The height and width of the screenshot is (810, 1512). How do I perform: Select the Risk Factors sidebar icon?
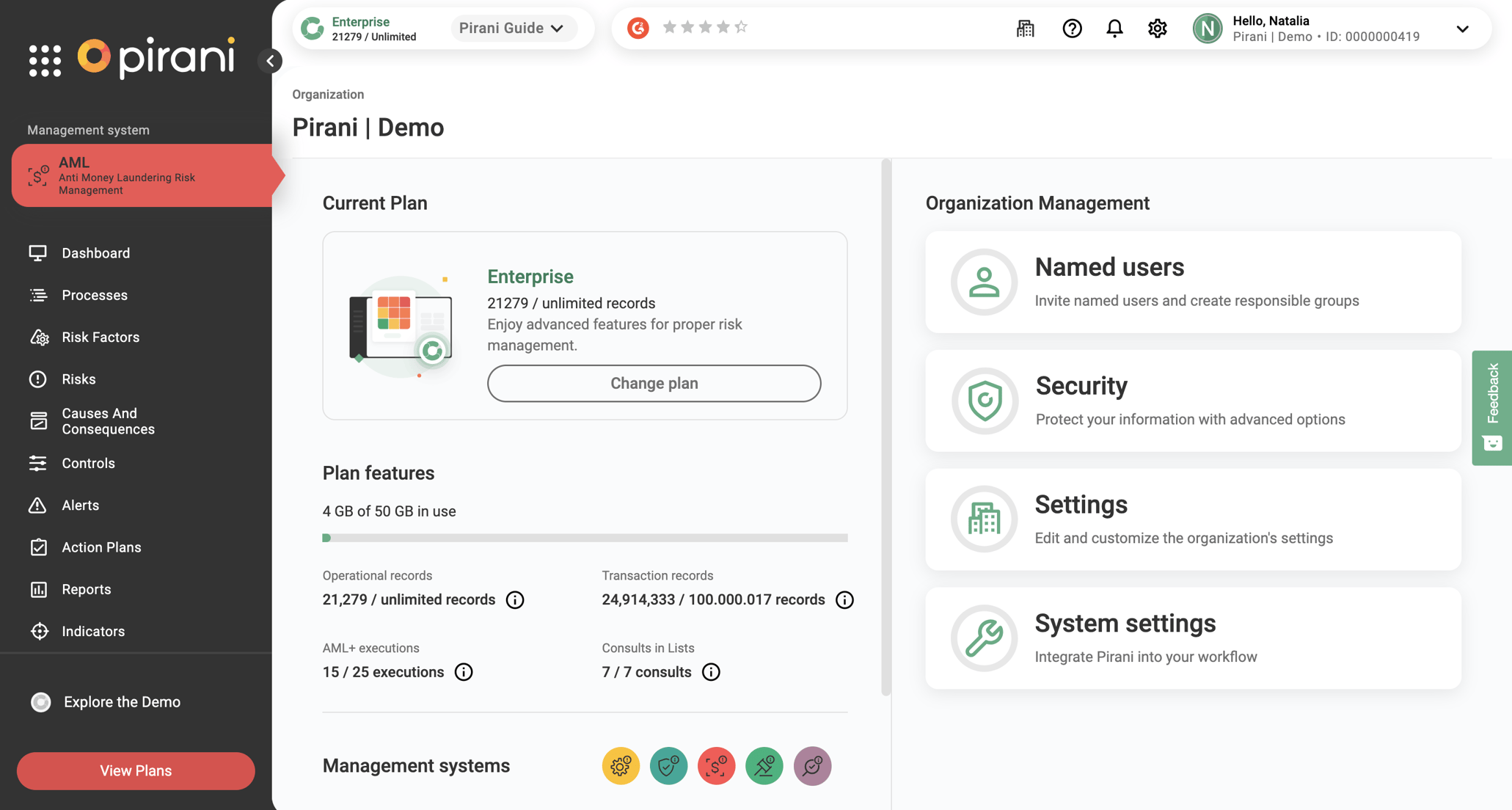coord(39,337)
